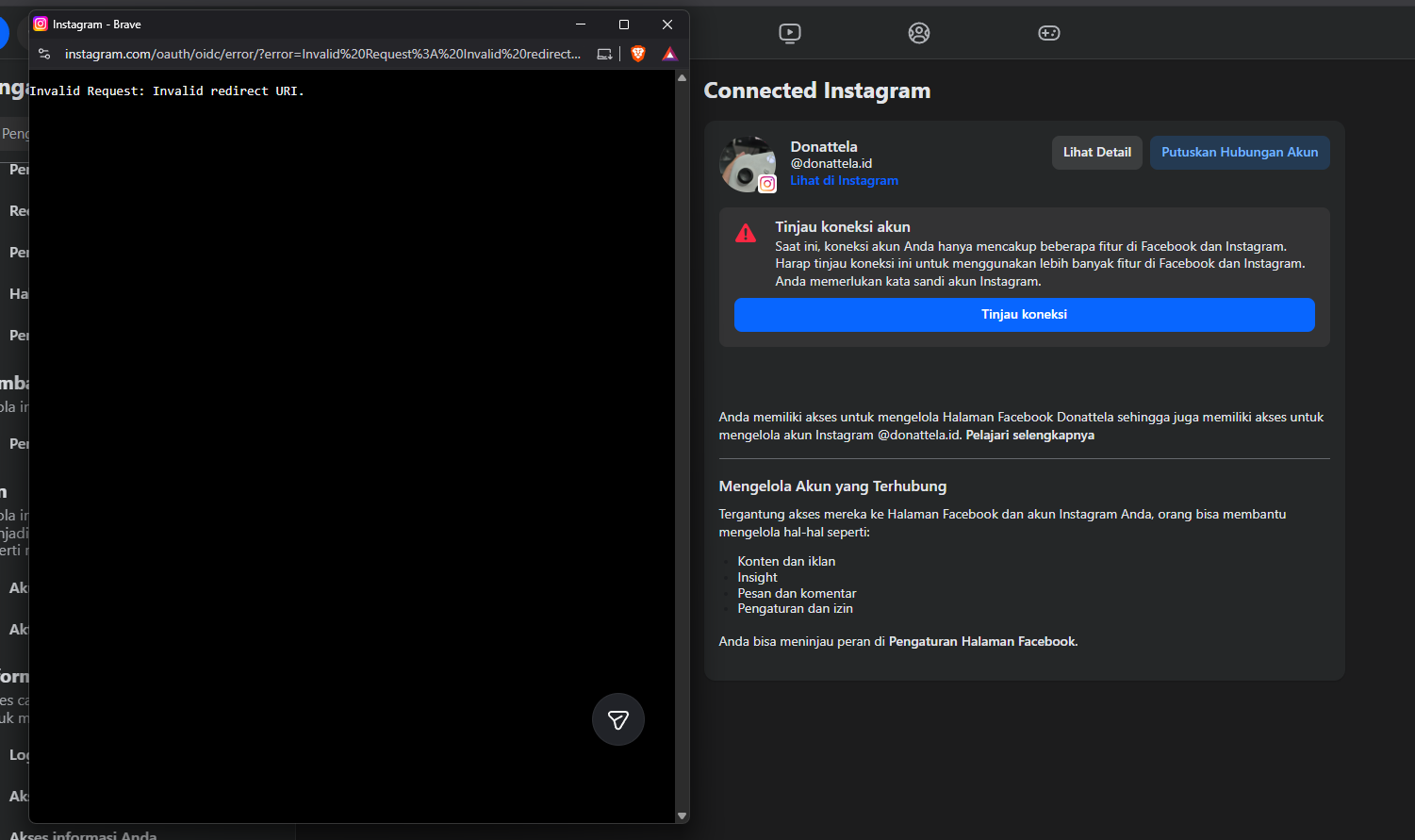1415x840 pixels.
Task: Click the popup scrollbar down arrow
Action: 683,815
